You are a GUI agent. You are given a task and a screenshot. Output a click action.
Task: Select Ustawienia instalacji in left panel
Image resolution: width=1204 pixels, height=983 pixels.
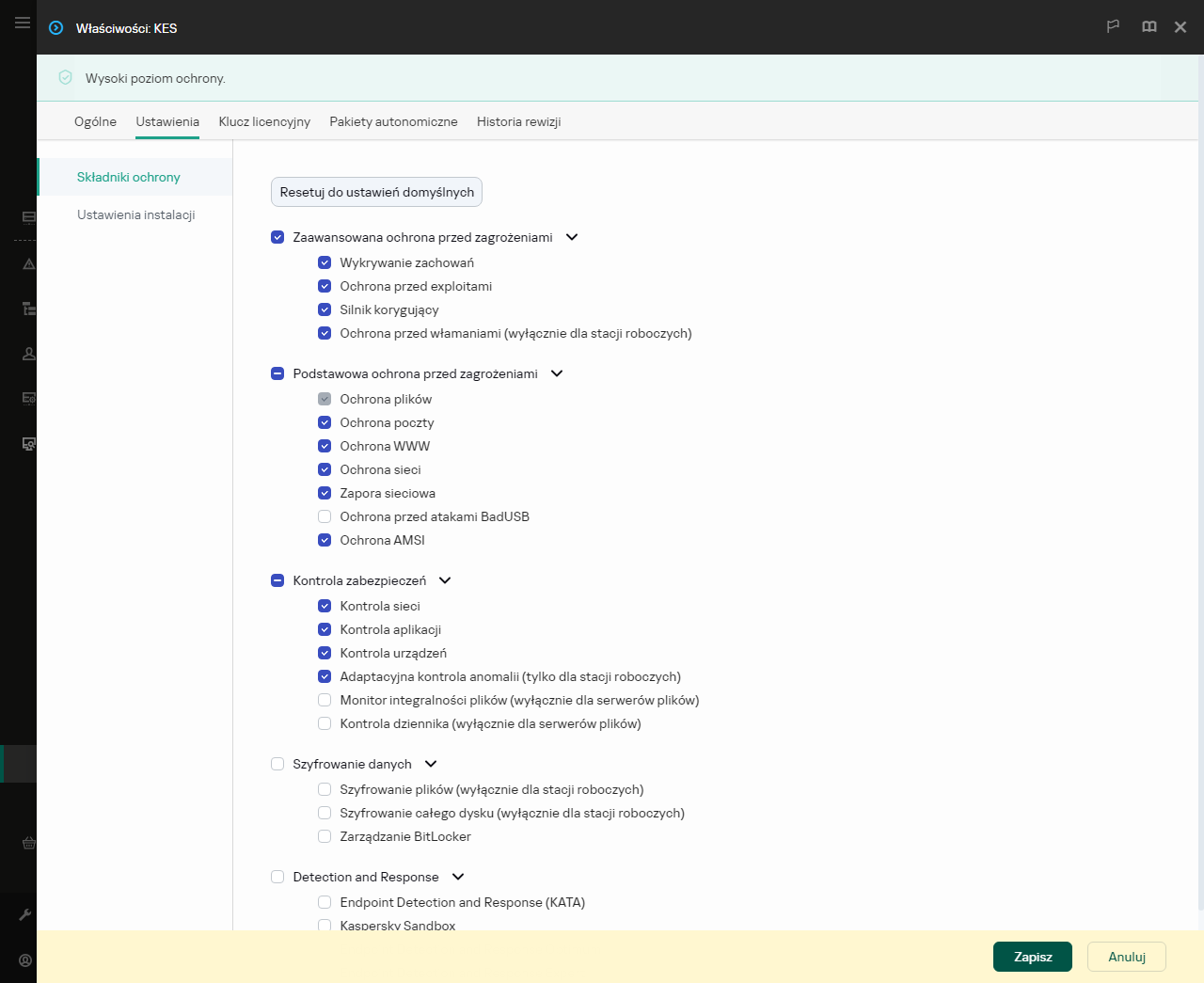(136, 214)
